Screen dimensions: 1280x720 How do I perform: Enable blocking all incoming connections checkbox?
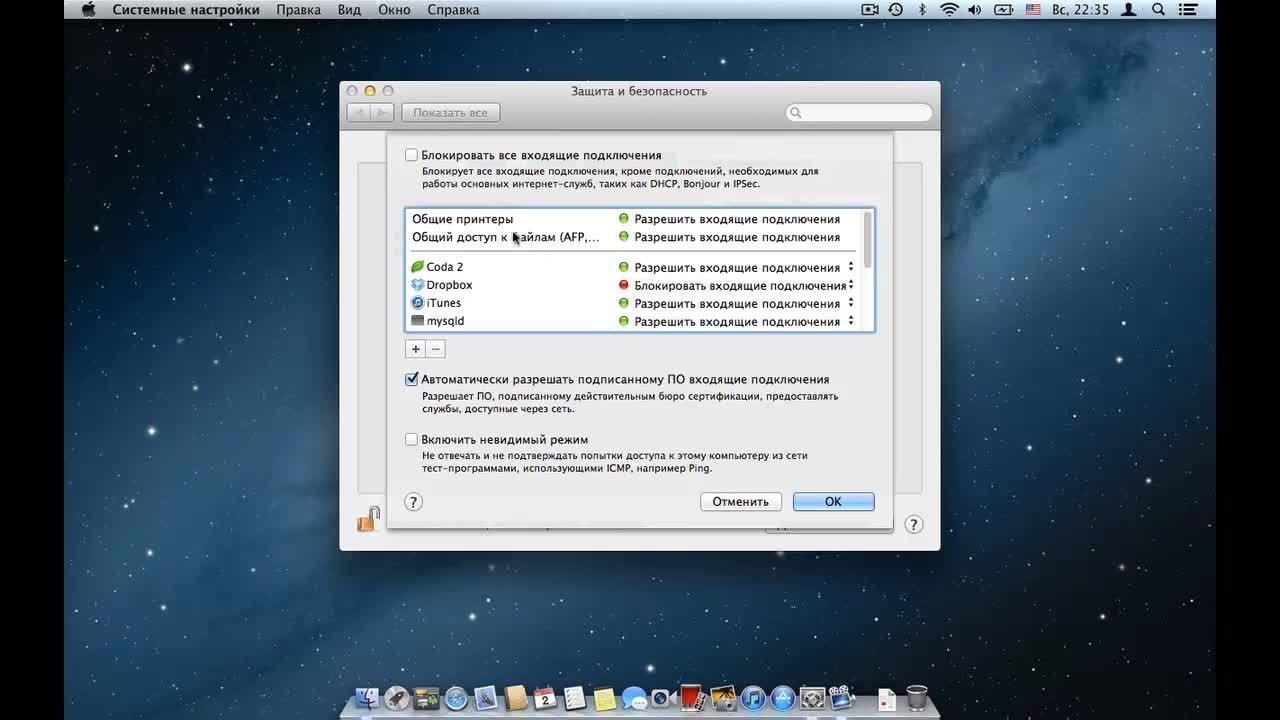pyautogui.click(x=411, y=155)
